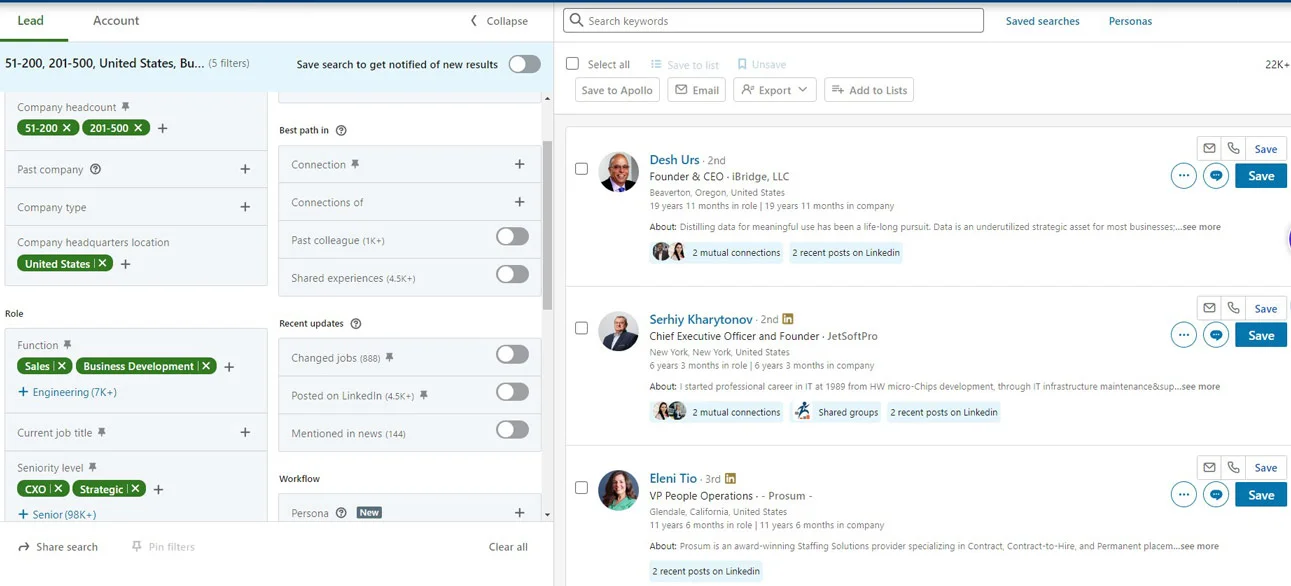Click email icon for Eleni Tio
The image size is (1291, 586).
[1209, 467]
